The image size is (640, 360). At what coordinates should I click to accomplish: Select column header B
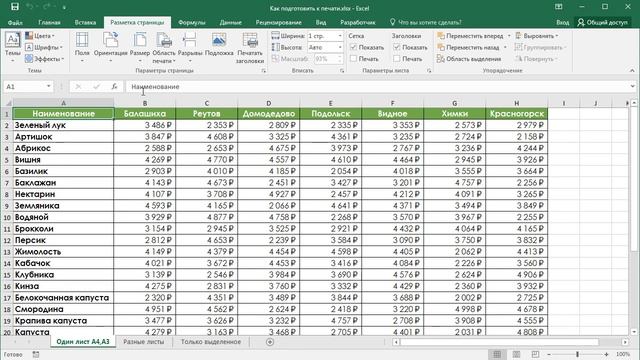click(x=145, y=103)
